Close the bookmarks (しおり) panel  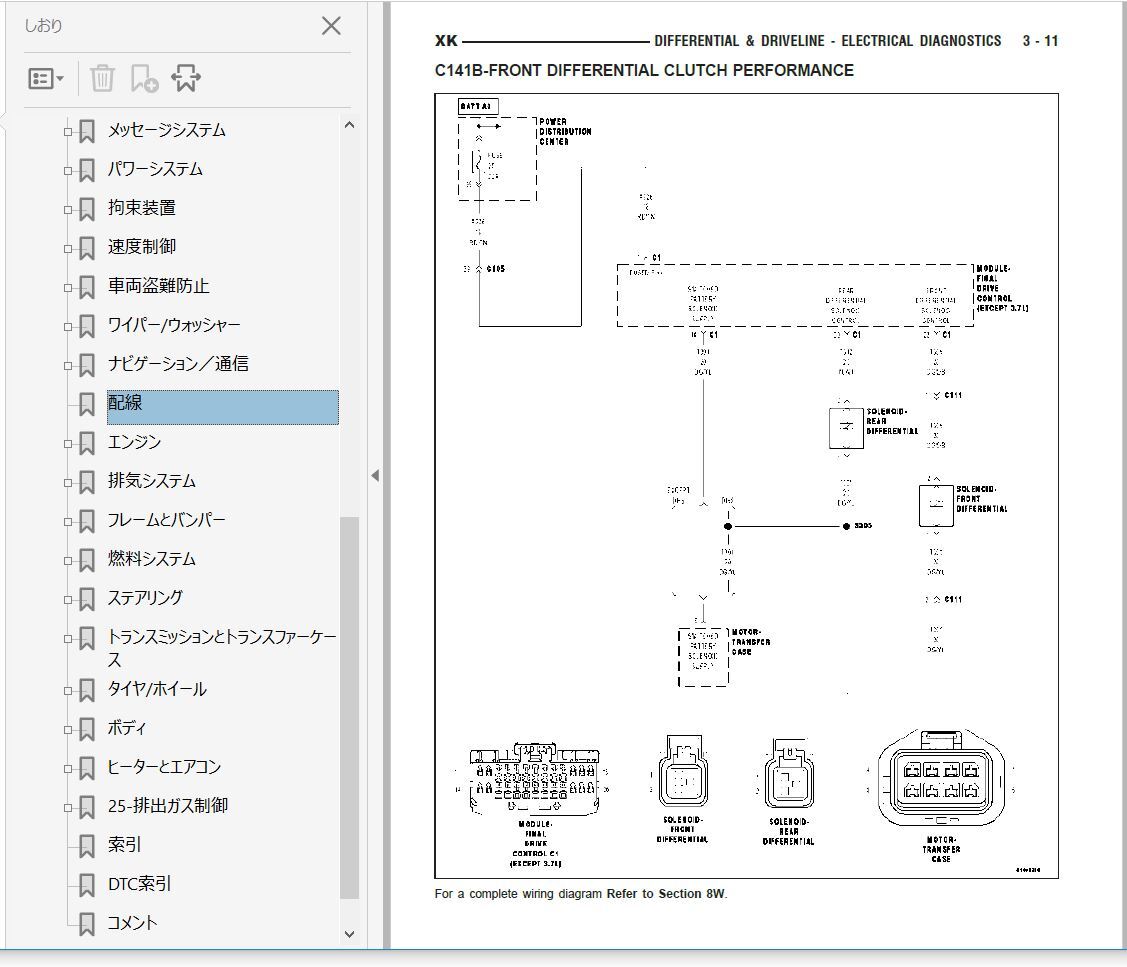(331, 26)
